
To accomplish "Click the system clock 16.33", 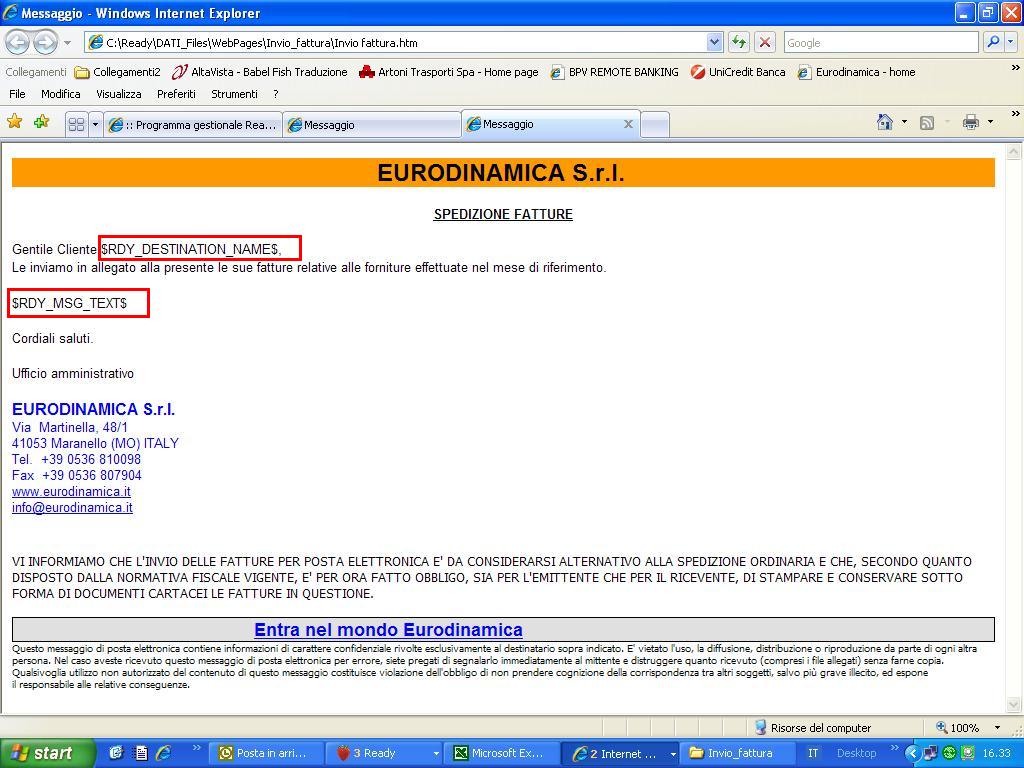I will point(996,753).
